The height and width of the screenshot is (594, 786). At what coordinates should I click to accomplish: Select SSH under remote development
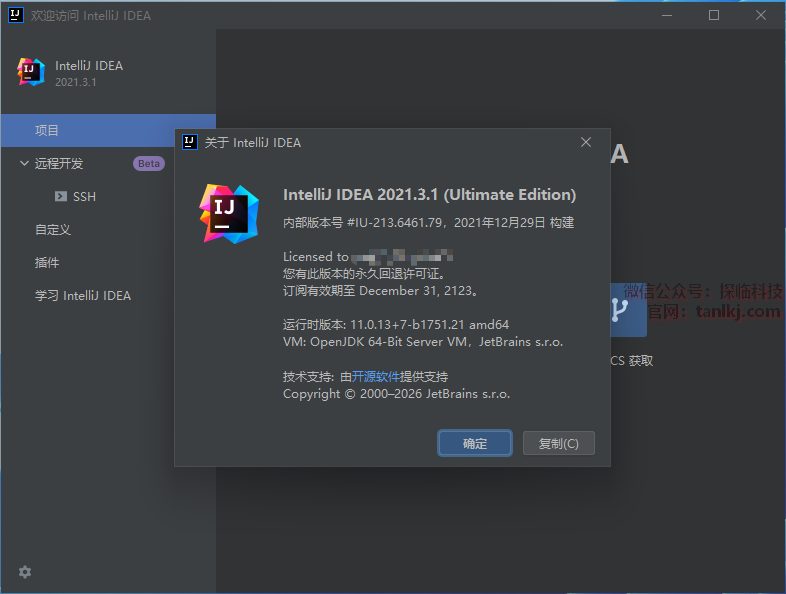tap(84, 196)
